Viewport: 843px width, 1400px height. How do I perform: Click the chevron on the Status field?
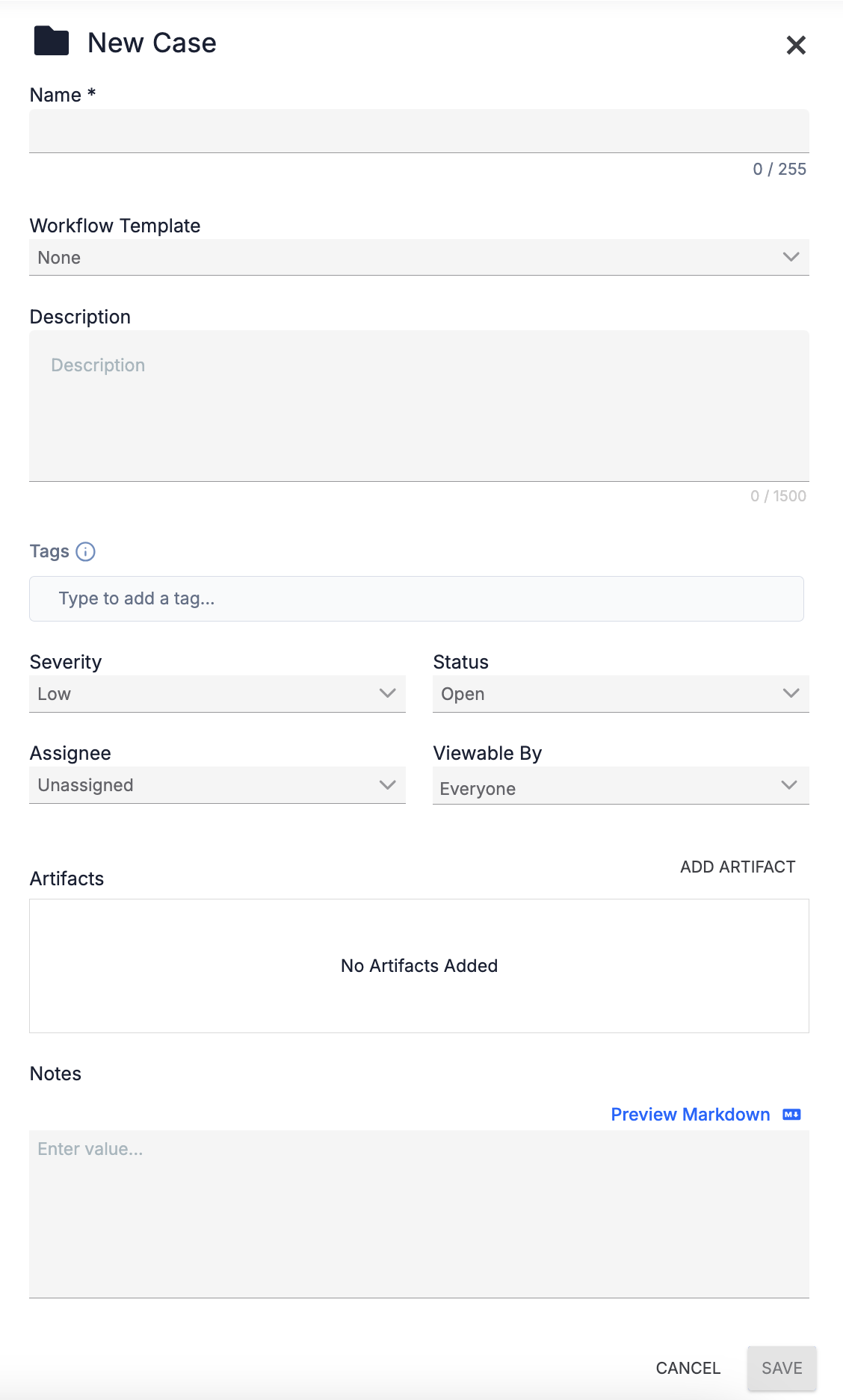[x=790, y=693]
